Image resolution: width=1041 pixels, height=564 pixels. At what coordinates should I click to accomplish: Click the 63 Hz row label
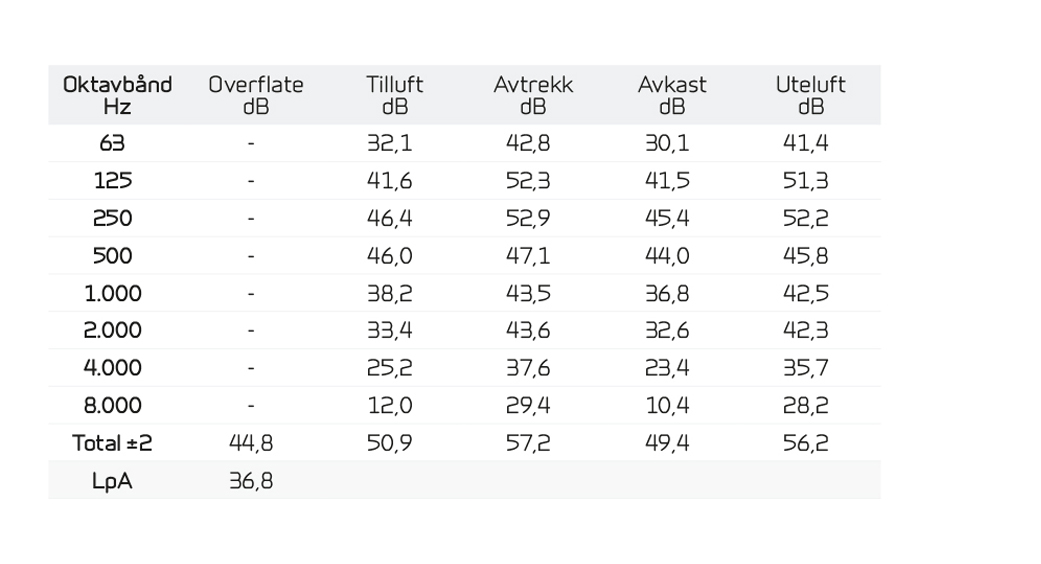coord(112,143)
